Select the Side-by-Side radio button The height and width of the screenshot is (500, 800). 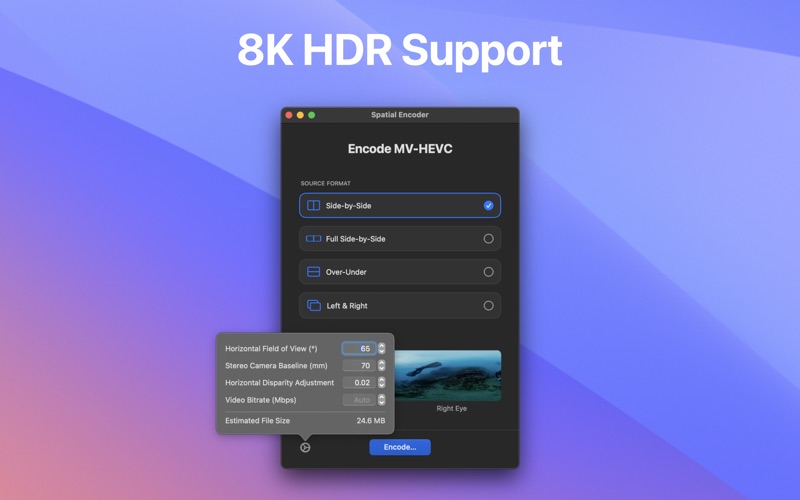pyautogui.click(x=488, y=206)
